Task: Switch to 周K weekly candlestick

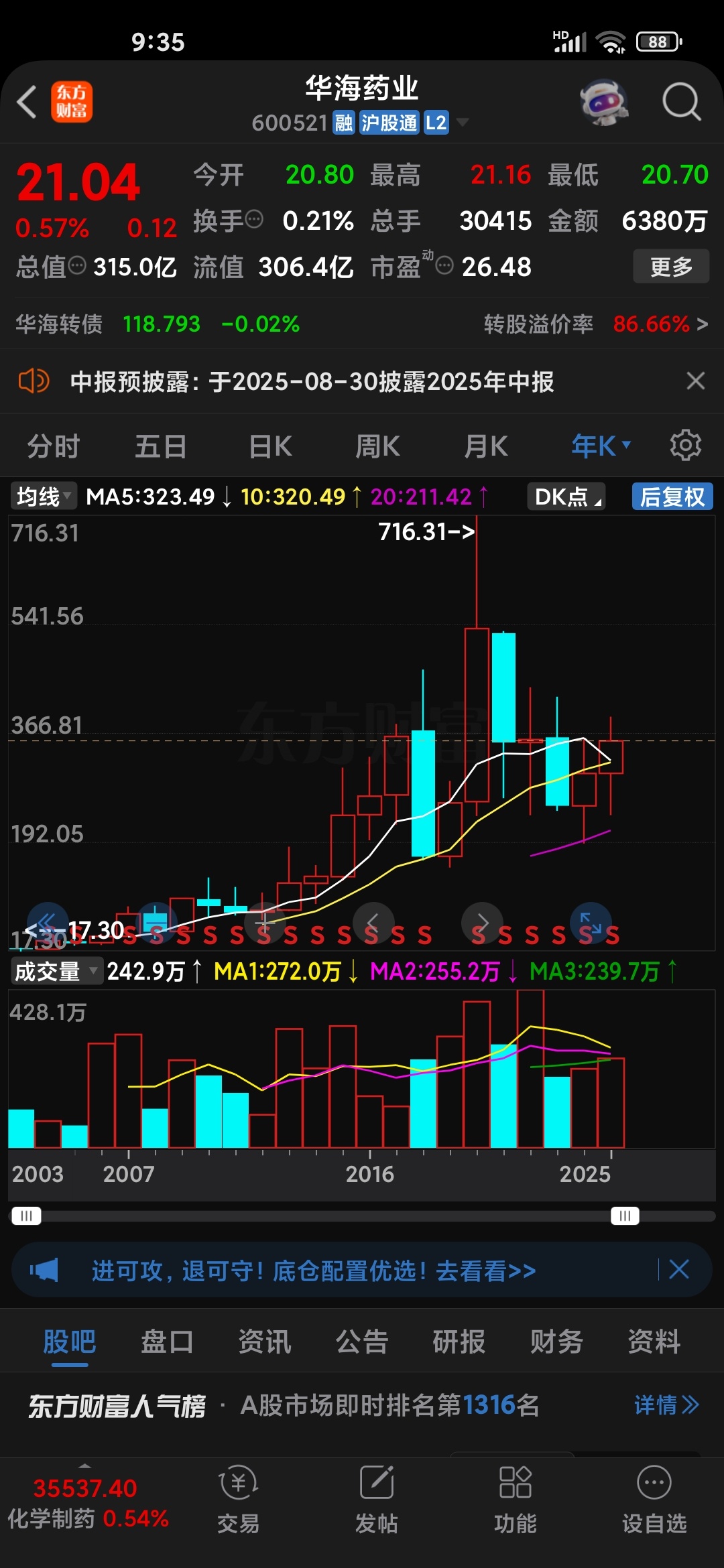Action: tap(377, 446)
